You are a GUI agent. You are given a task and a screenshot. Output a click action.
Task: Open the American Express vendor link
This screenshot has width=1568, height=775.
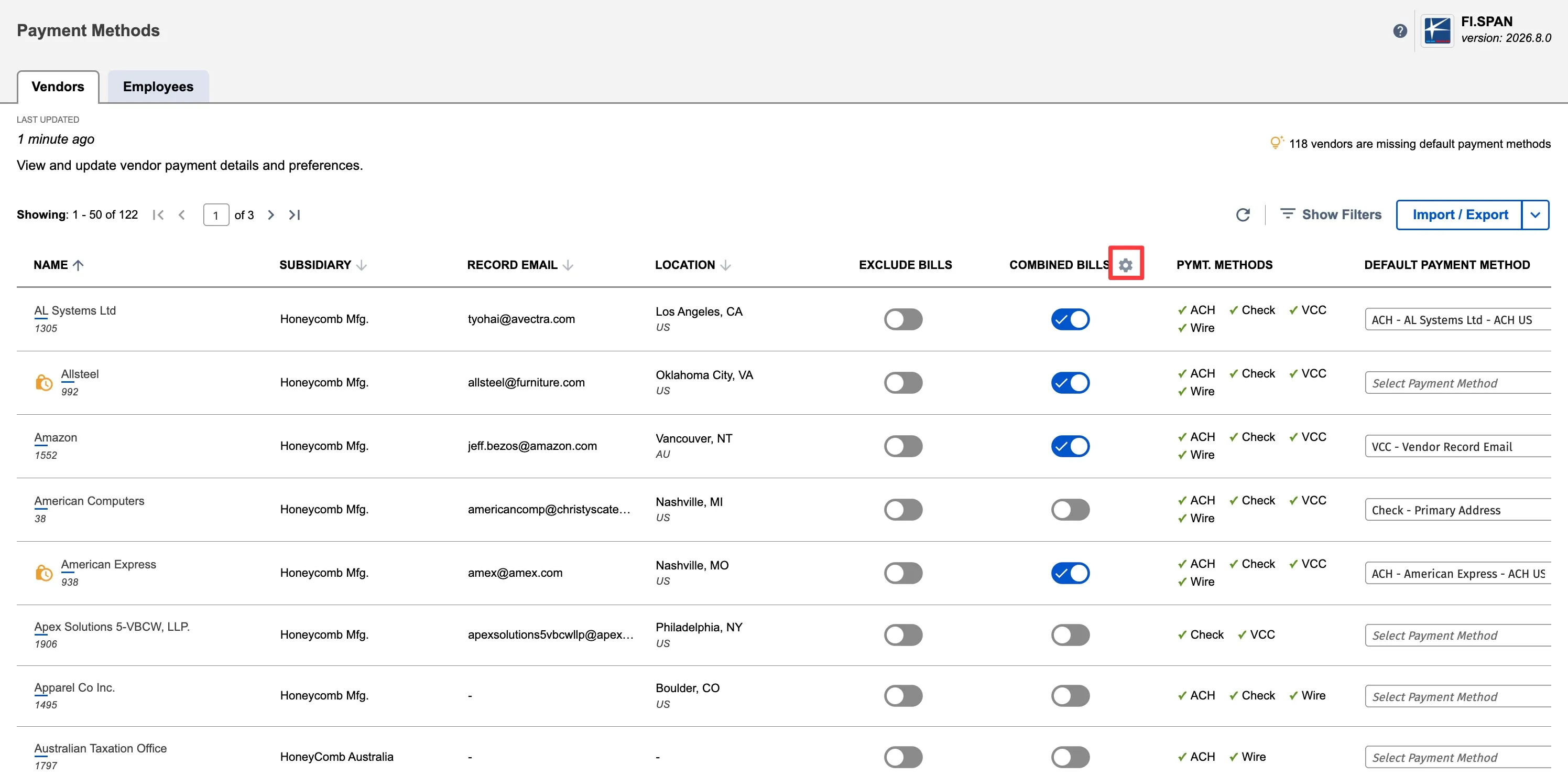108,564
